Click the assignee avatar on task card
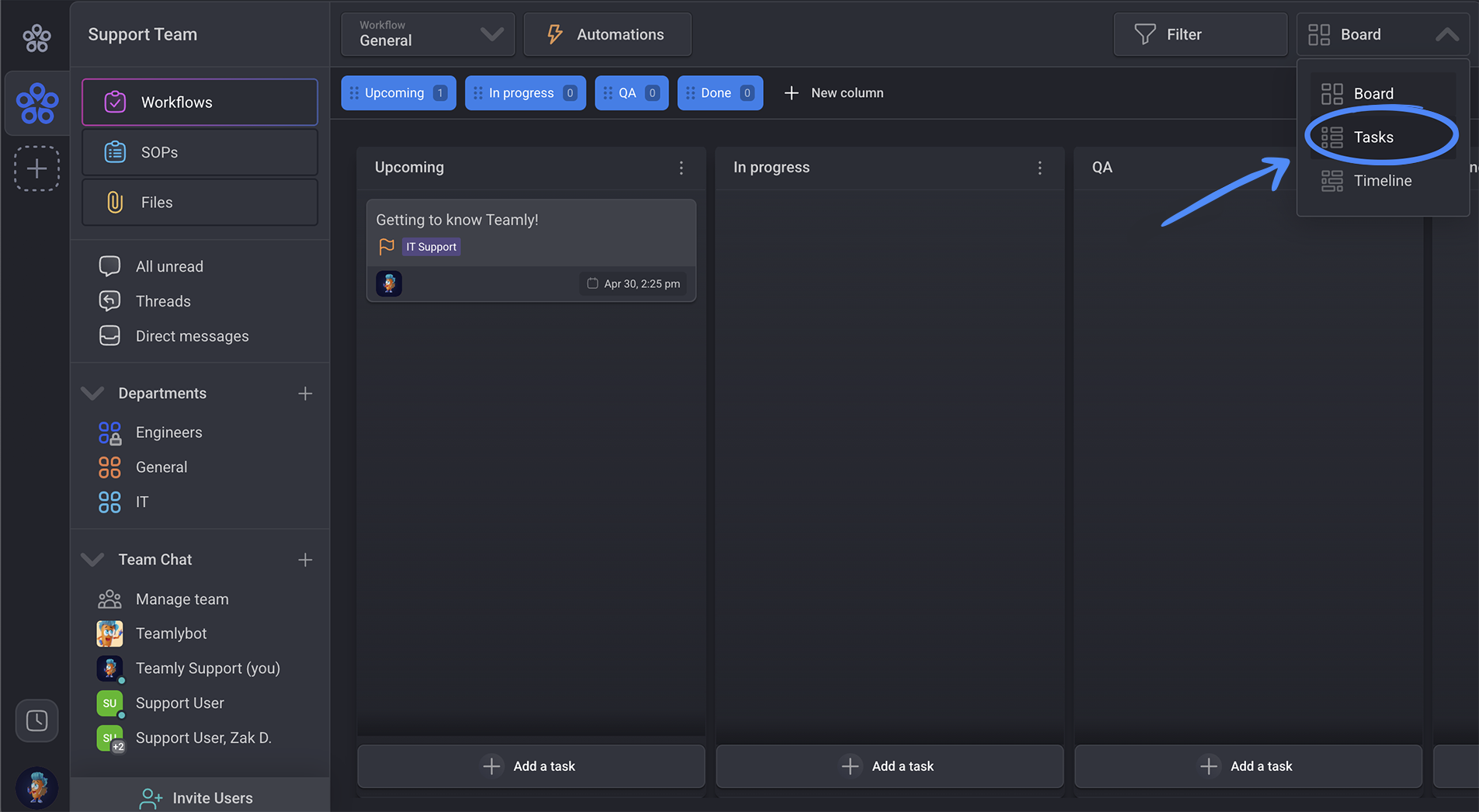The image size is (1479, 812). (x=389, y=283)
